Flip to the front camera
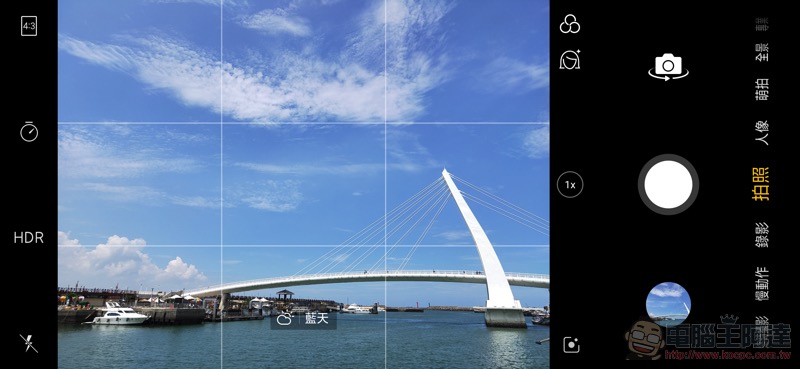 coord(668,66)
